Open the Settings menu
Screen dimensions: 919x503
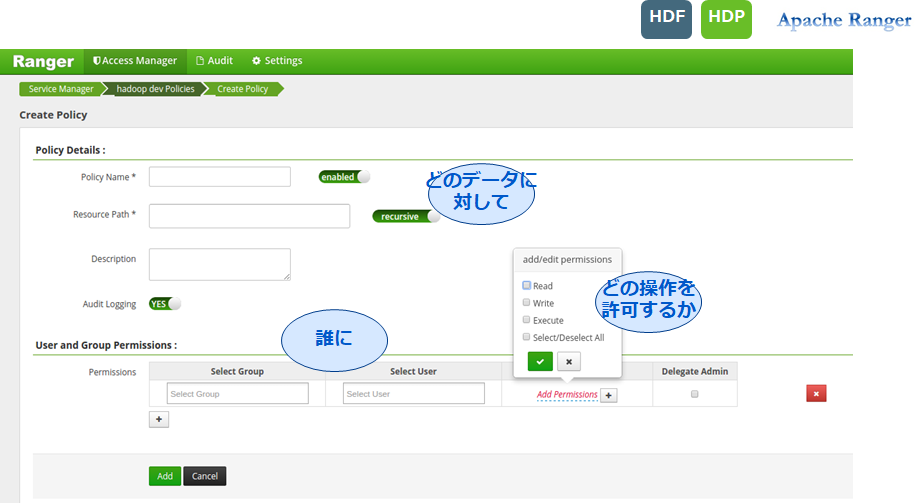click(x=277, y=61)
